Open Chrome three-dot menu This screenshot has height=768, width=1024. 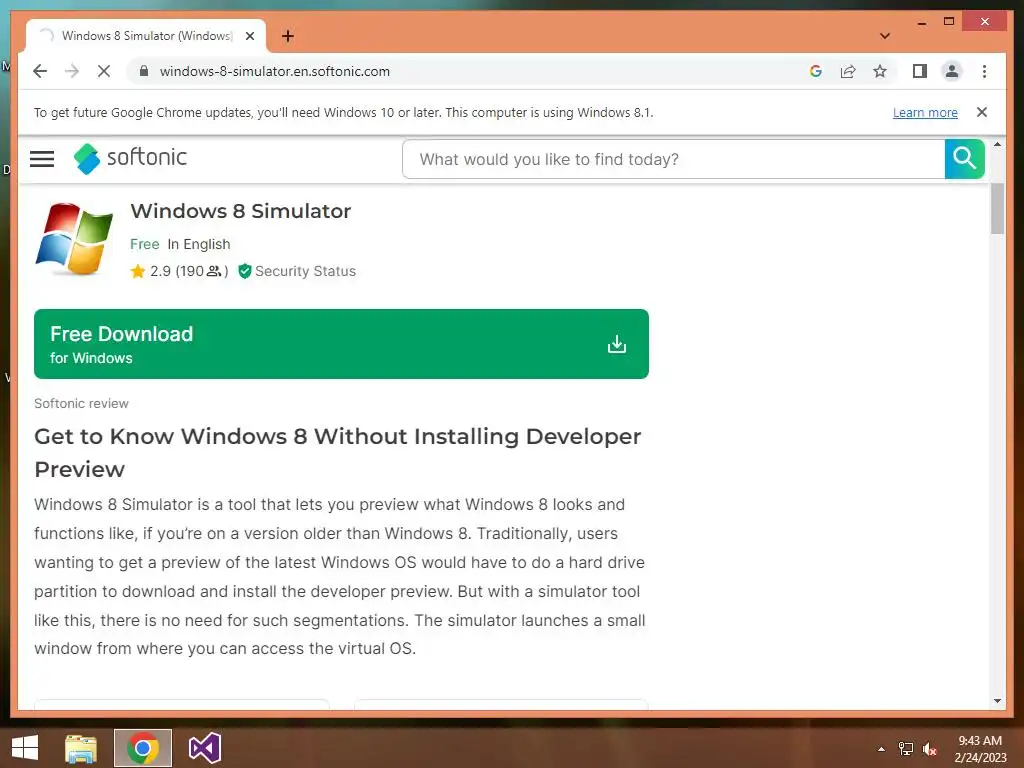[x=984, y=71]
